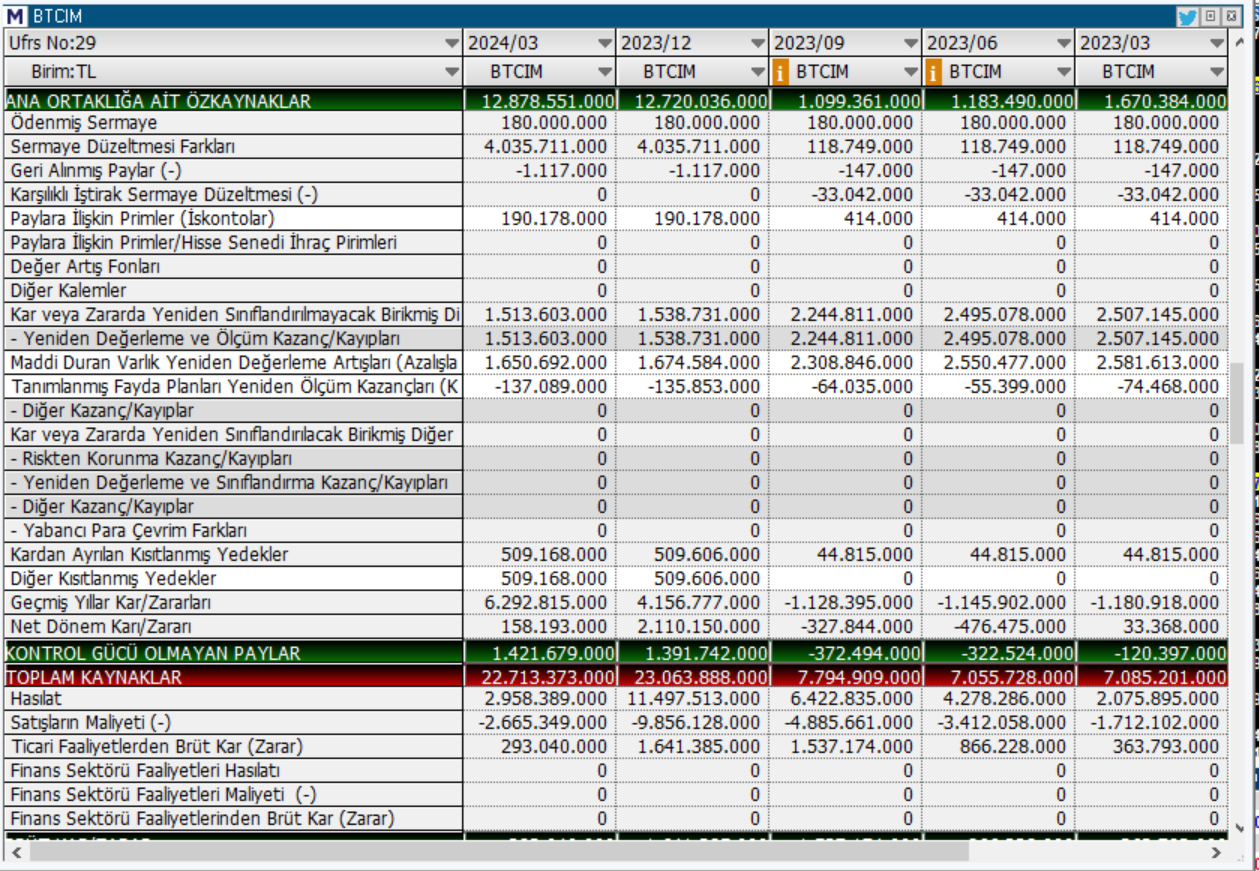Select Finans Sektörü Faaliyetleri Maliyeti (-) row
The width and height of the screenshot is (1259, 871).
click(234, 794)
